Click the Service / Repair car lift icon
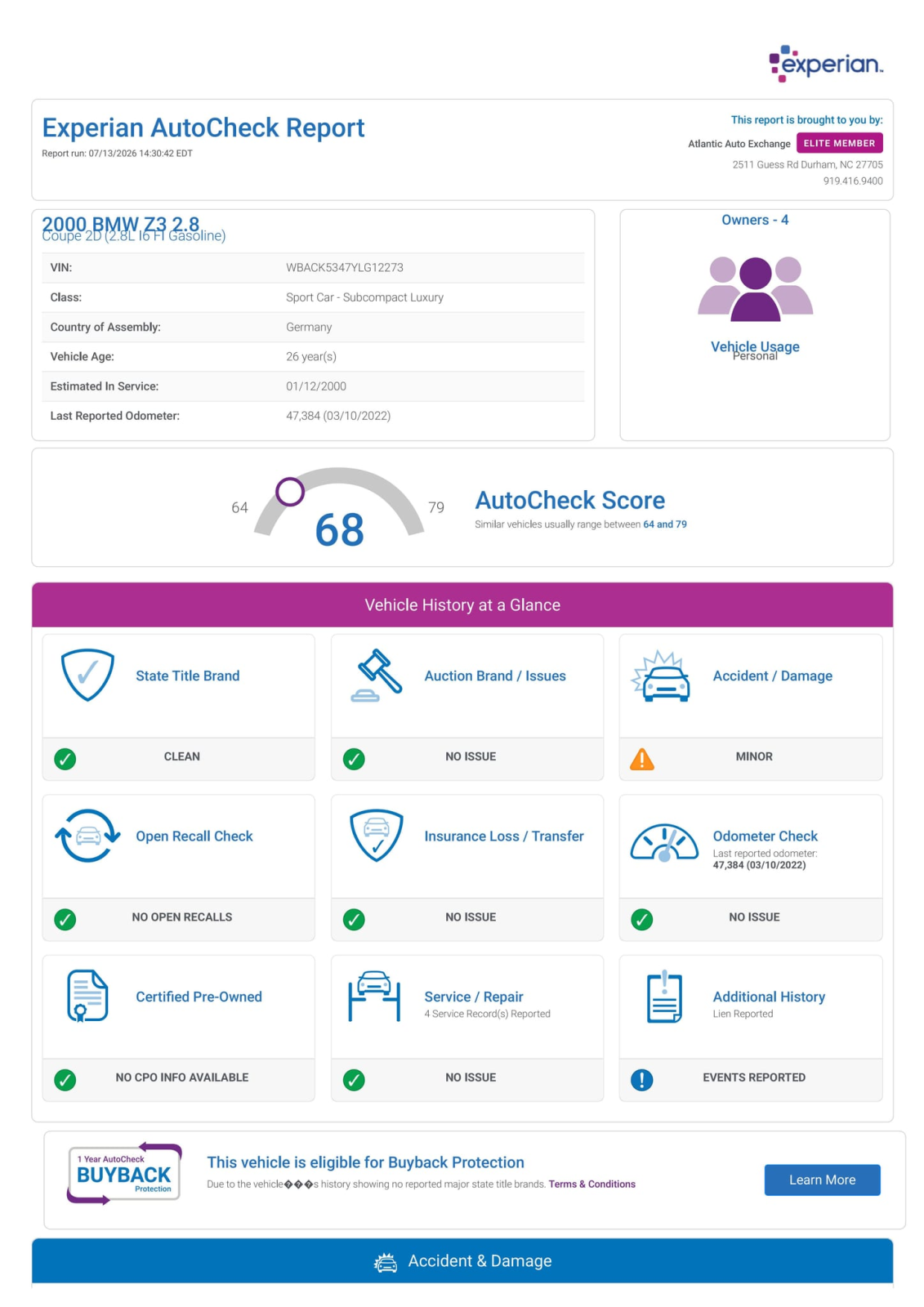Viewport: 924px width, 1307px height. [374, 996]
